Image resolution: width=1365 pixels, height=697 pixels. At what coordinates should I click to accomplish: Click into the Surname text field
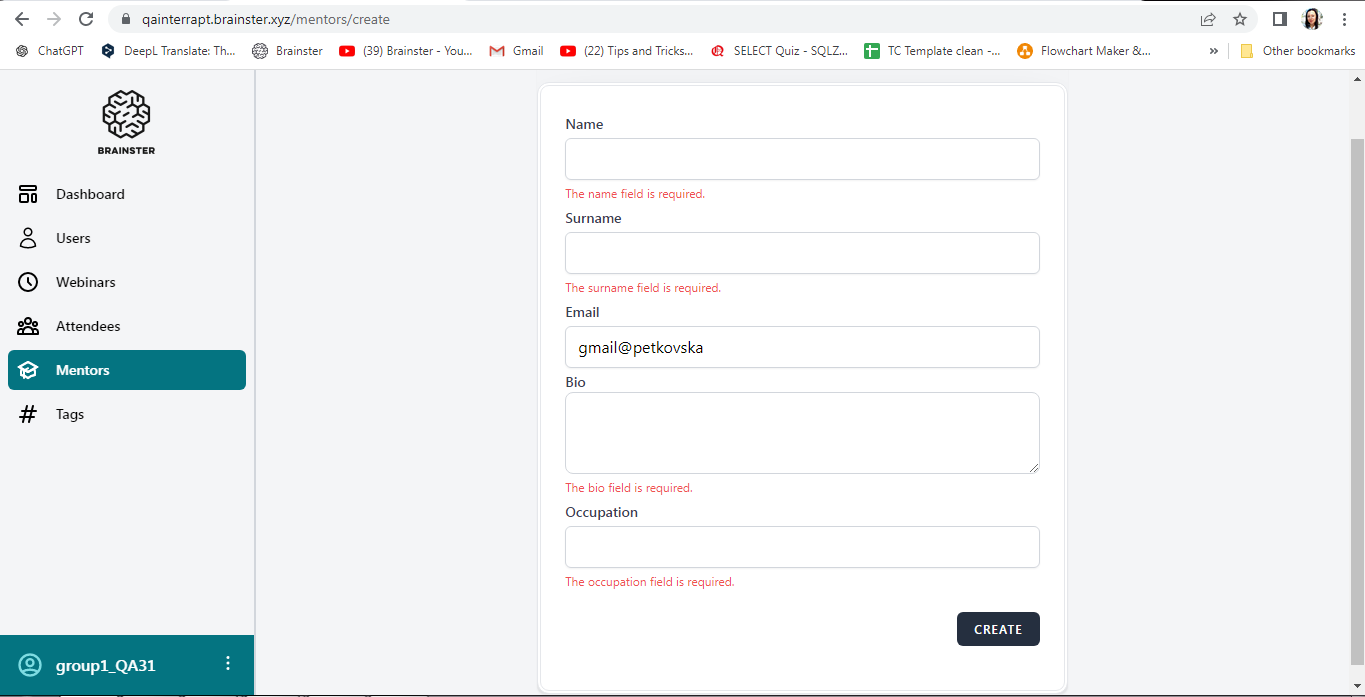(x=802, y=253)
